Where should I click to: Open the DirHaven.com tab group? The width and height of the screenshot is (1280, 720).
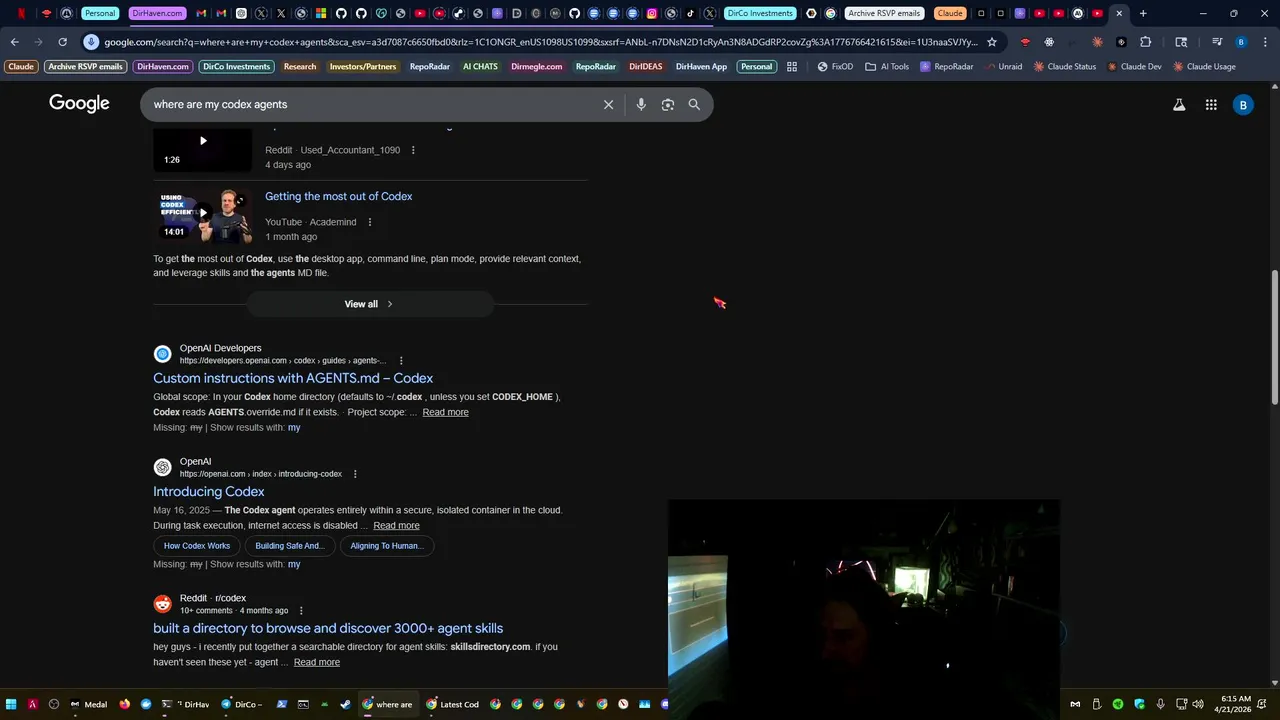[x=157, y=13]
